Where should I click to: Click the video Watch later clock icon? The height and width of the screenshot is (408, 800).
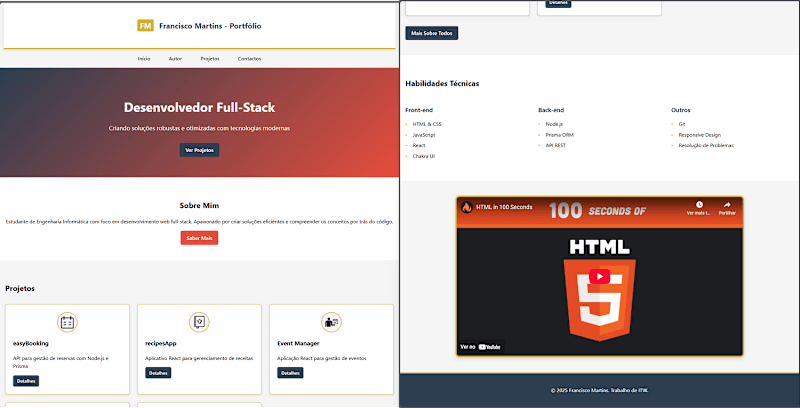point(699,205)
